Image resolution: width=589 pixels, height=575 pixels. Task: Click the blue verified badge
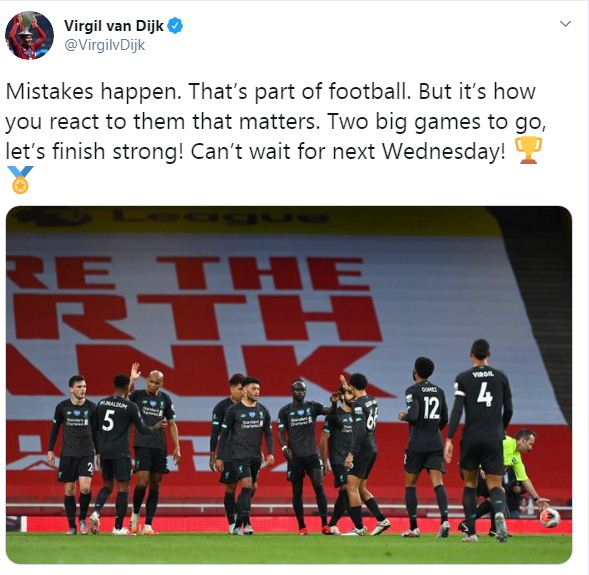pos(175,26)
